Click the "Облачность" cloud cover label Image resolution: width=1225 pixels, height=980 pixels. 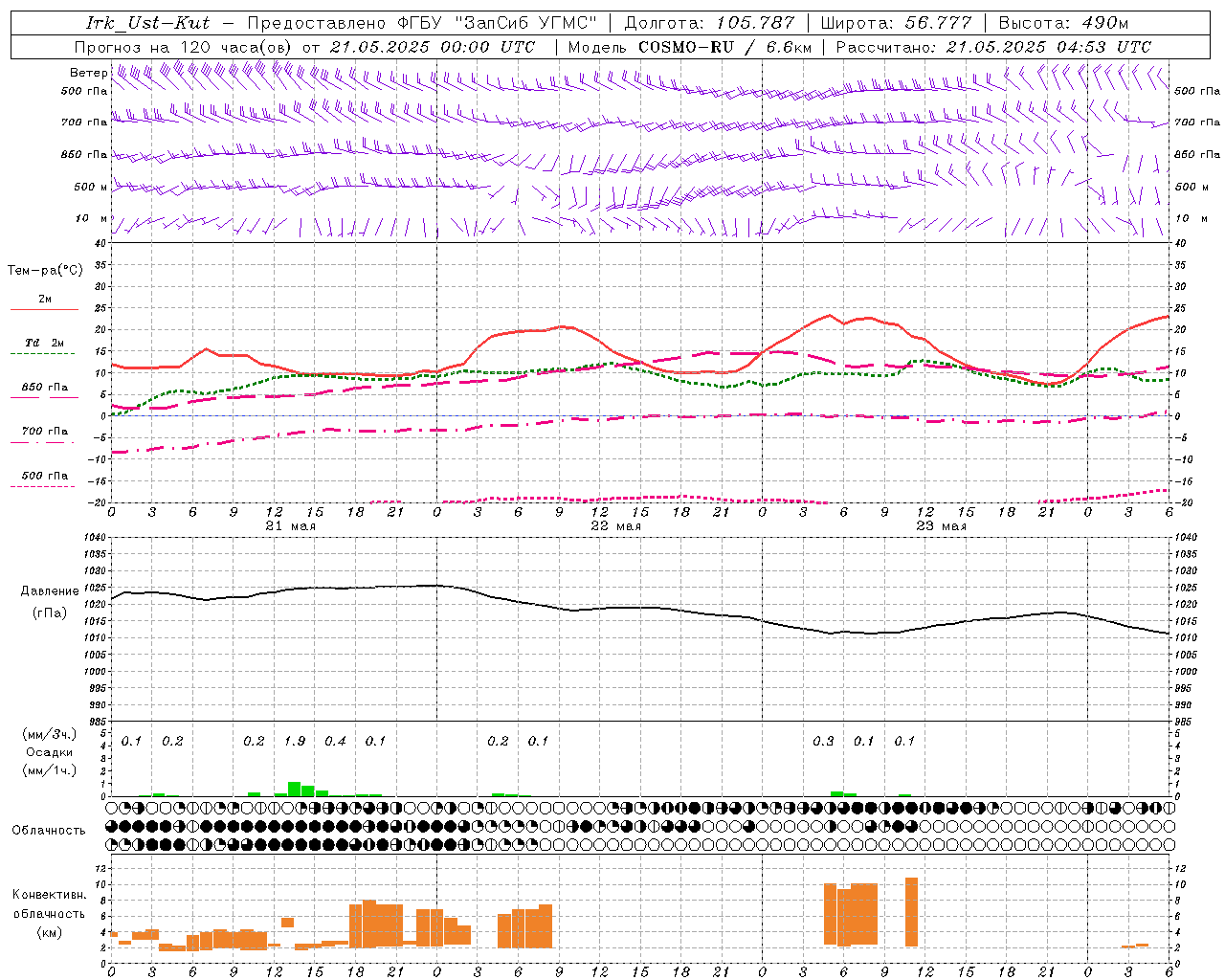coord(49,831)
